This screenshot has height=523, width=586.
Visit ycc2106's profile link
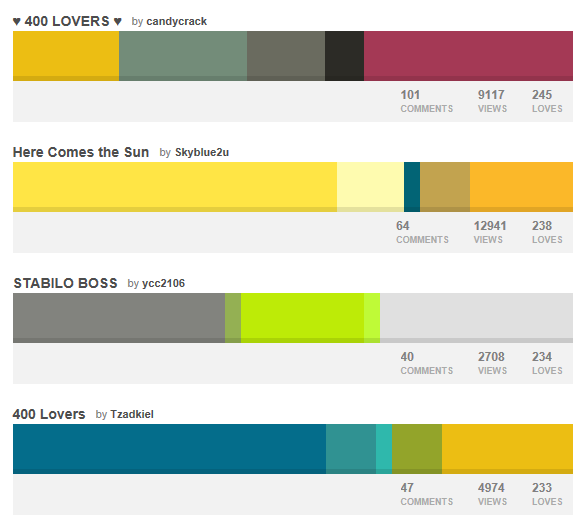(163, 283)
